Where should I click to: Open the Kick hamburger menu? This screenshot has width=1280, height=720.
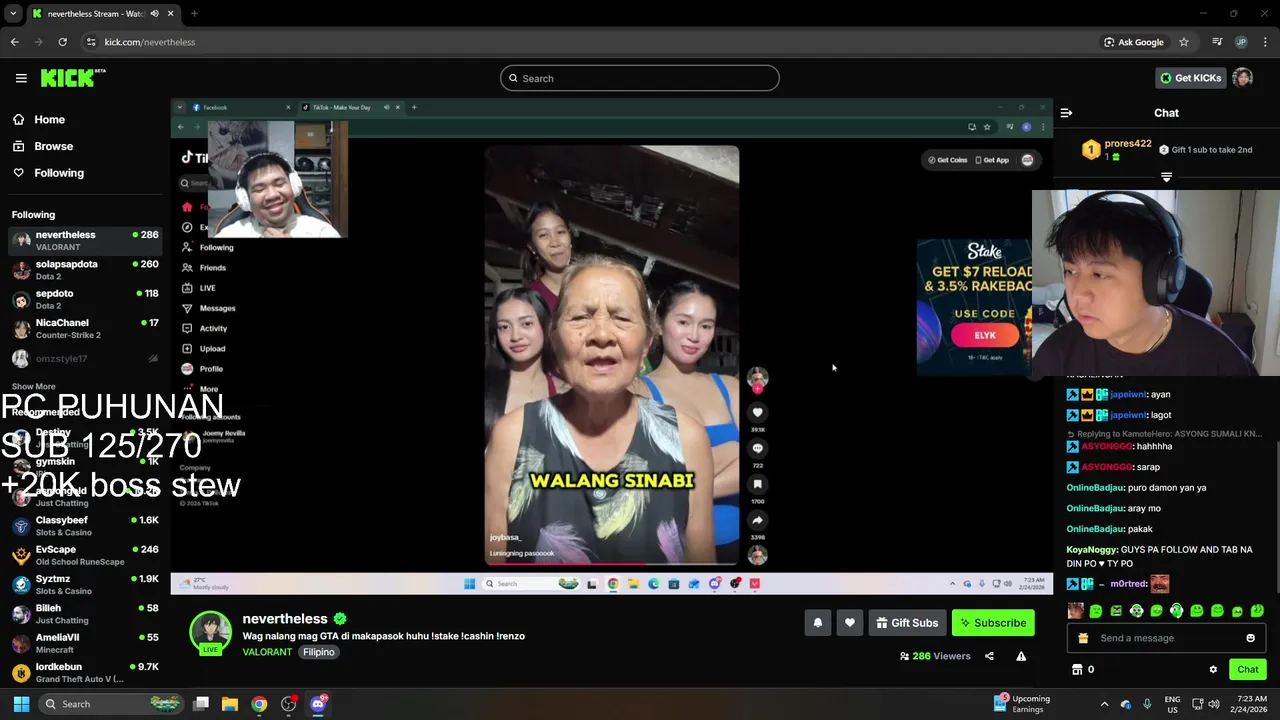21,78
